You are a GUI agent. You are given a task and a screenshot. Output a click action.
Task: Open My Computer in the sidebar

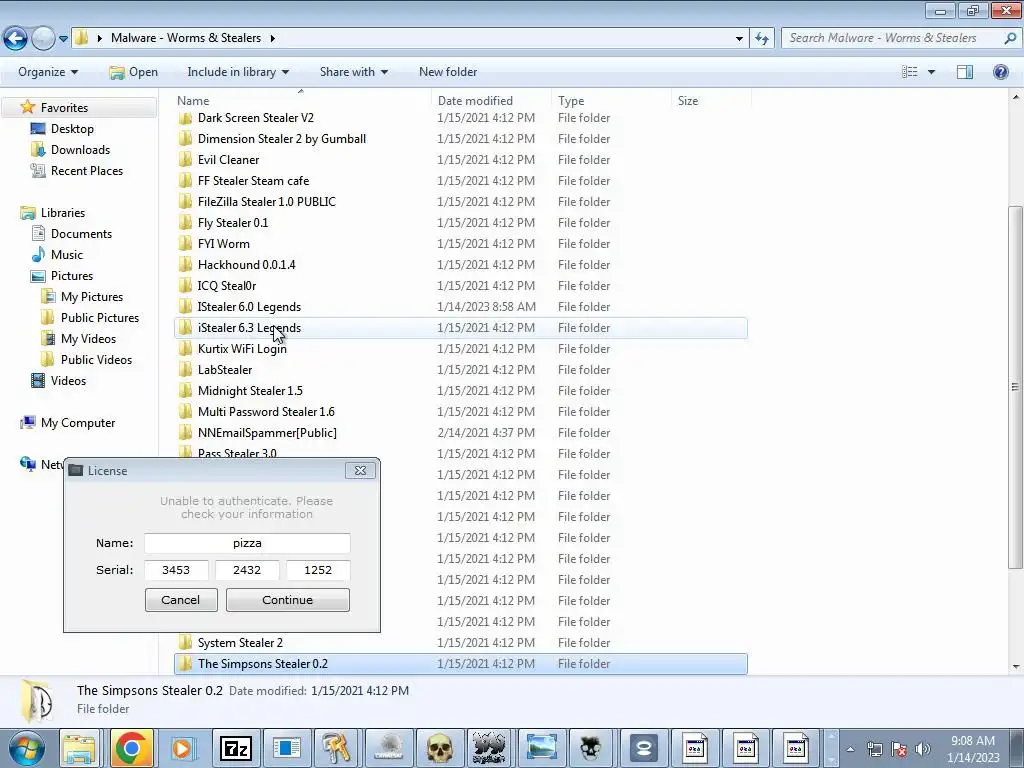pos(78,423)
